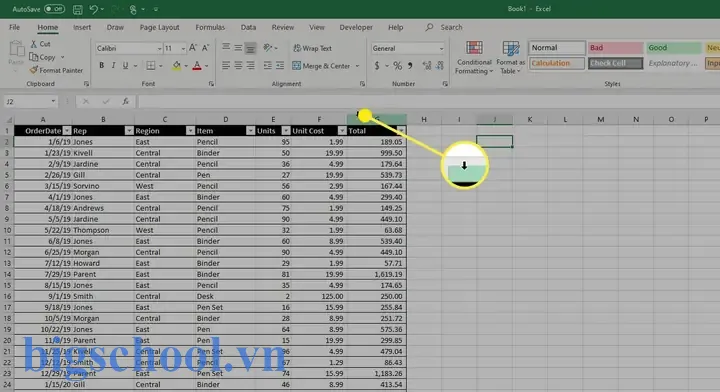Increase the indent
The width and height of the screenshot is (720, 392).
(280, 66)
